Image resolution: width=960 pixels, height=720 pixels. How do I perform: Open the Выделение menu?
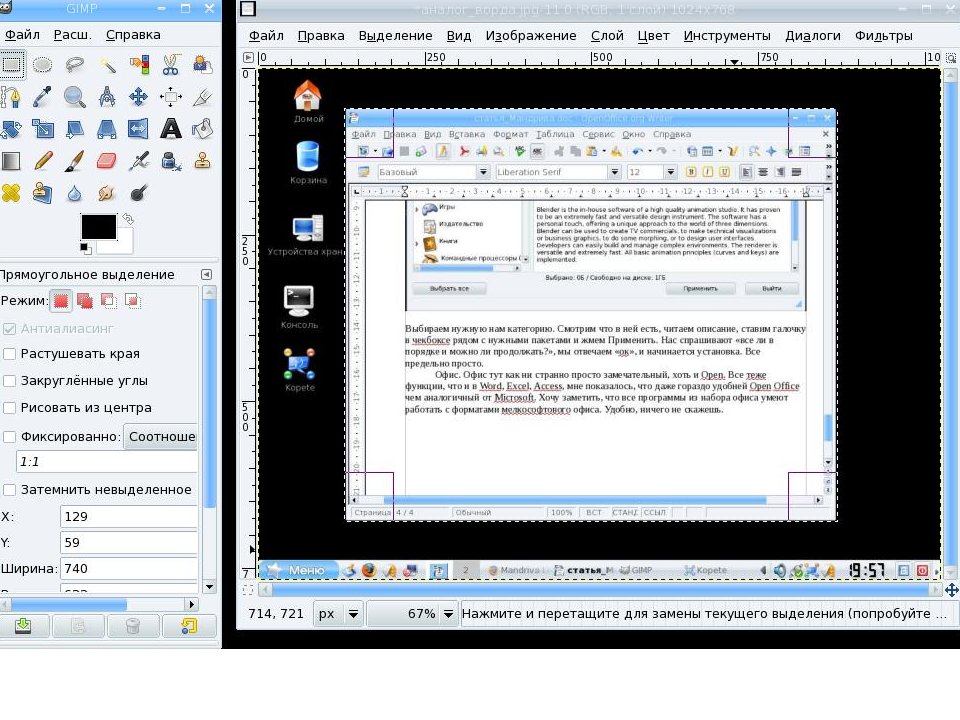395,36
